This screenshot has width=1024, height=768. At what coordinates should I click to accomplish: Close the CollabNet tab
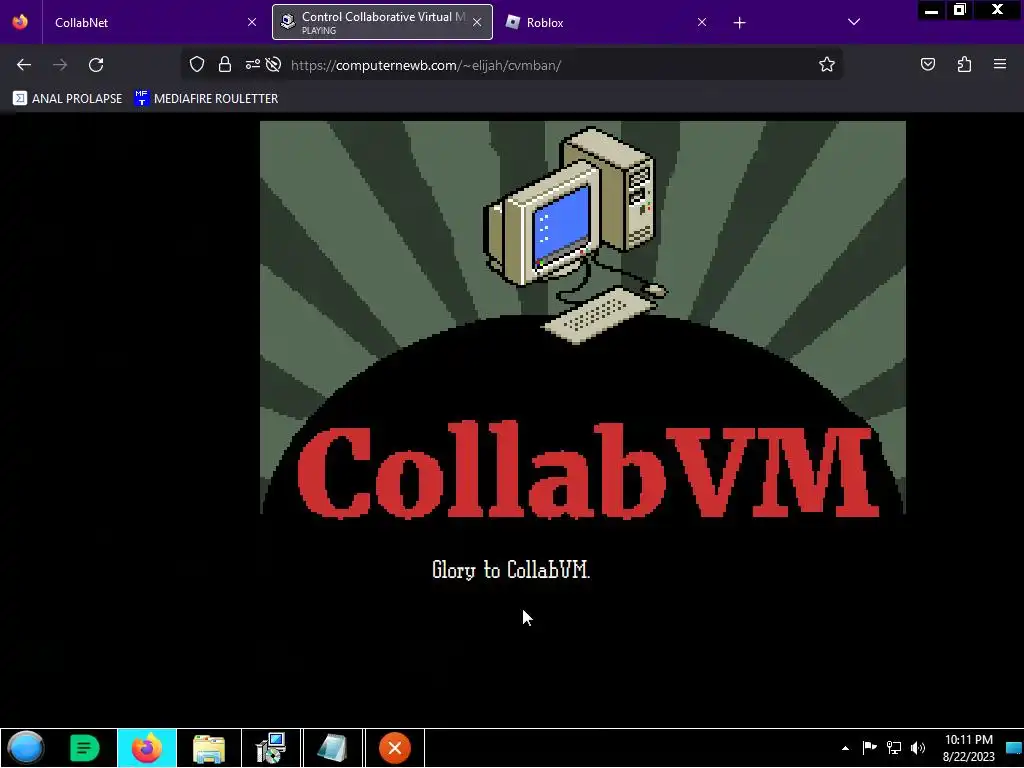click(x=252, y=22)
